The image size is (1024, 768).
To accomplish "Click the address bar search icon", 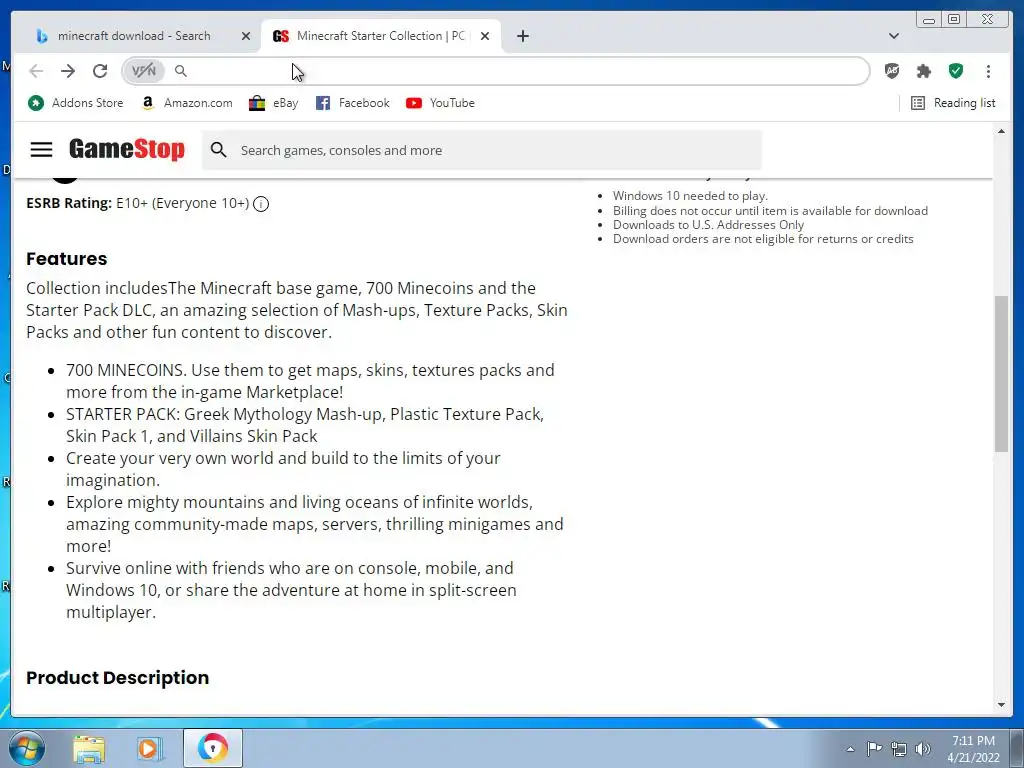I will click(x=181, y=71).
